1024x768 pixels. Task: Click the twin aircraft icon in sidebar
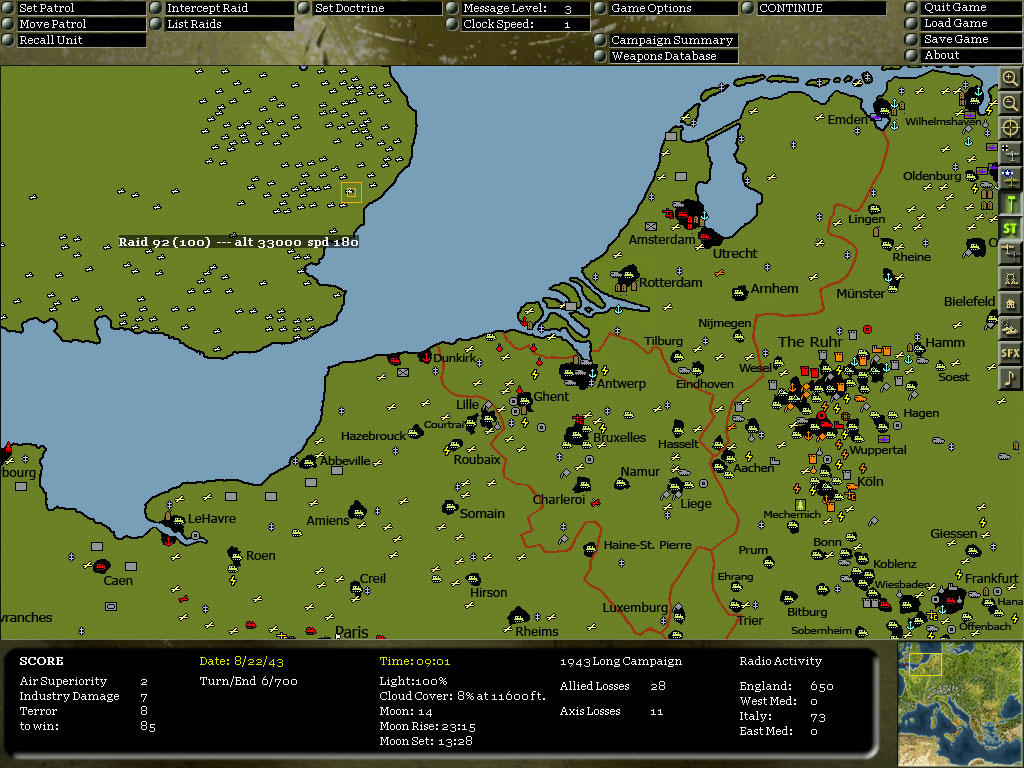[1010, 253]
